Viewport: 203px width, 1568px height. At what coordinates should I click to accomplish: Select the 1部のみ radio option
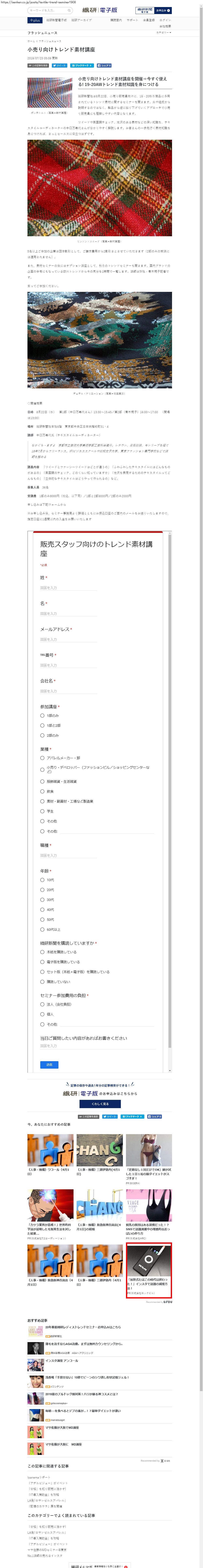[43, 715]
